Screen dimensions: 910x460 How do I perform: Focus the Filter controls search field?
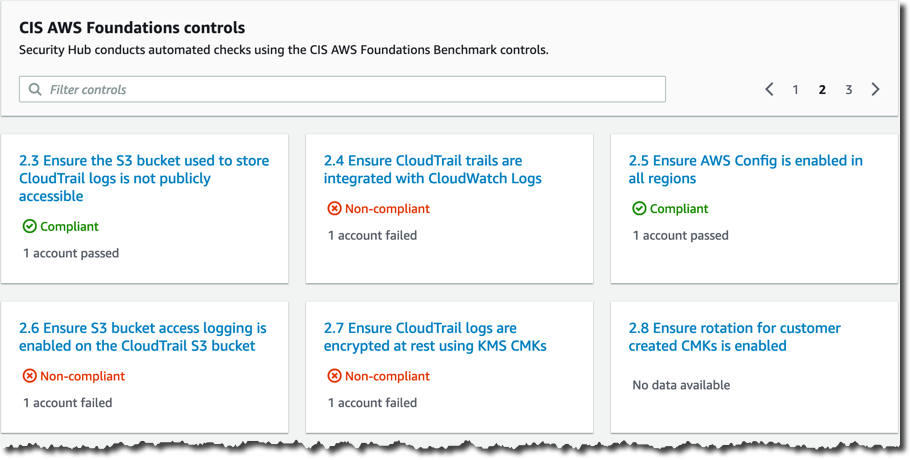coord(342,89)
